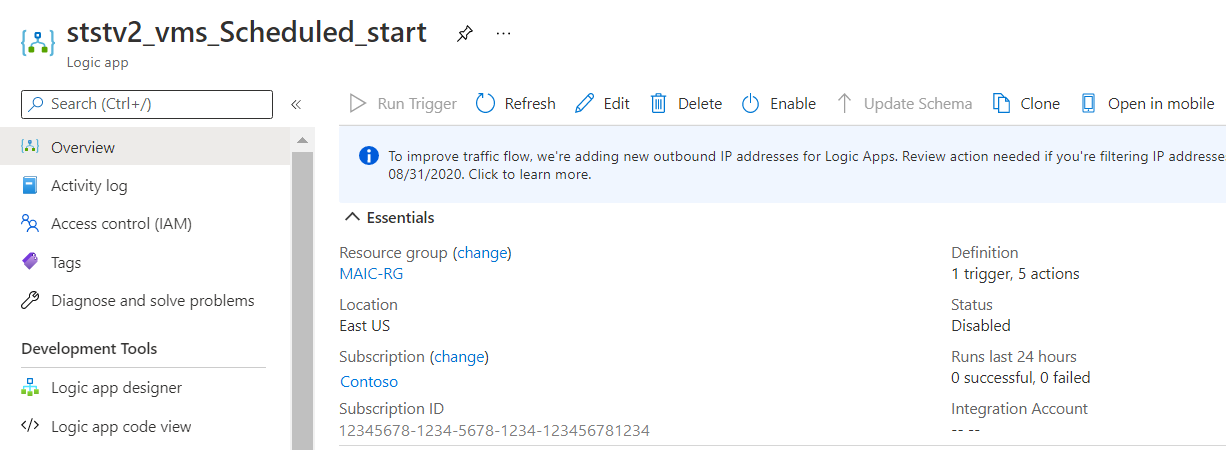
Task: Collapse the Essentials section
Action: pyautogui.click(x=352, y=218)
